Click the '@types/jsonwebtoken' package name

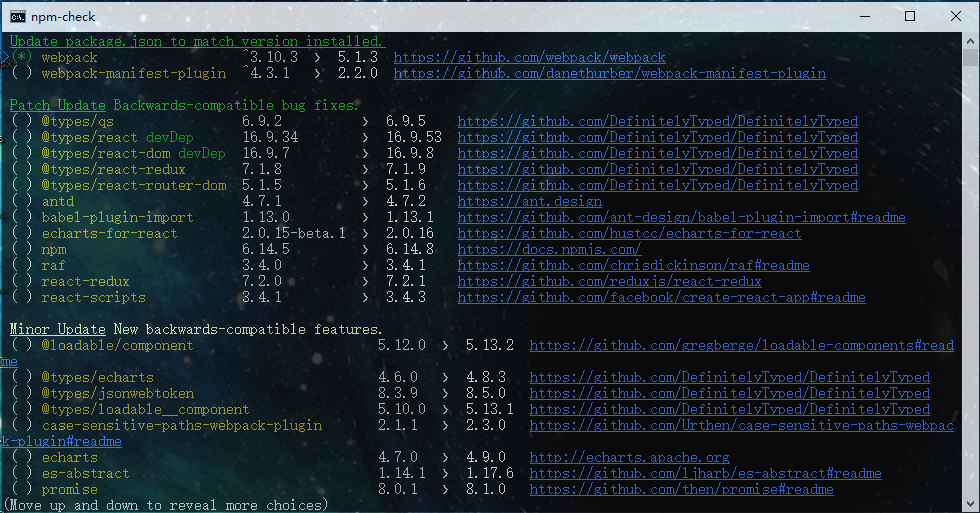[118, 393]
